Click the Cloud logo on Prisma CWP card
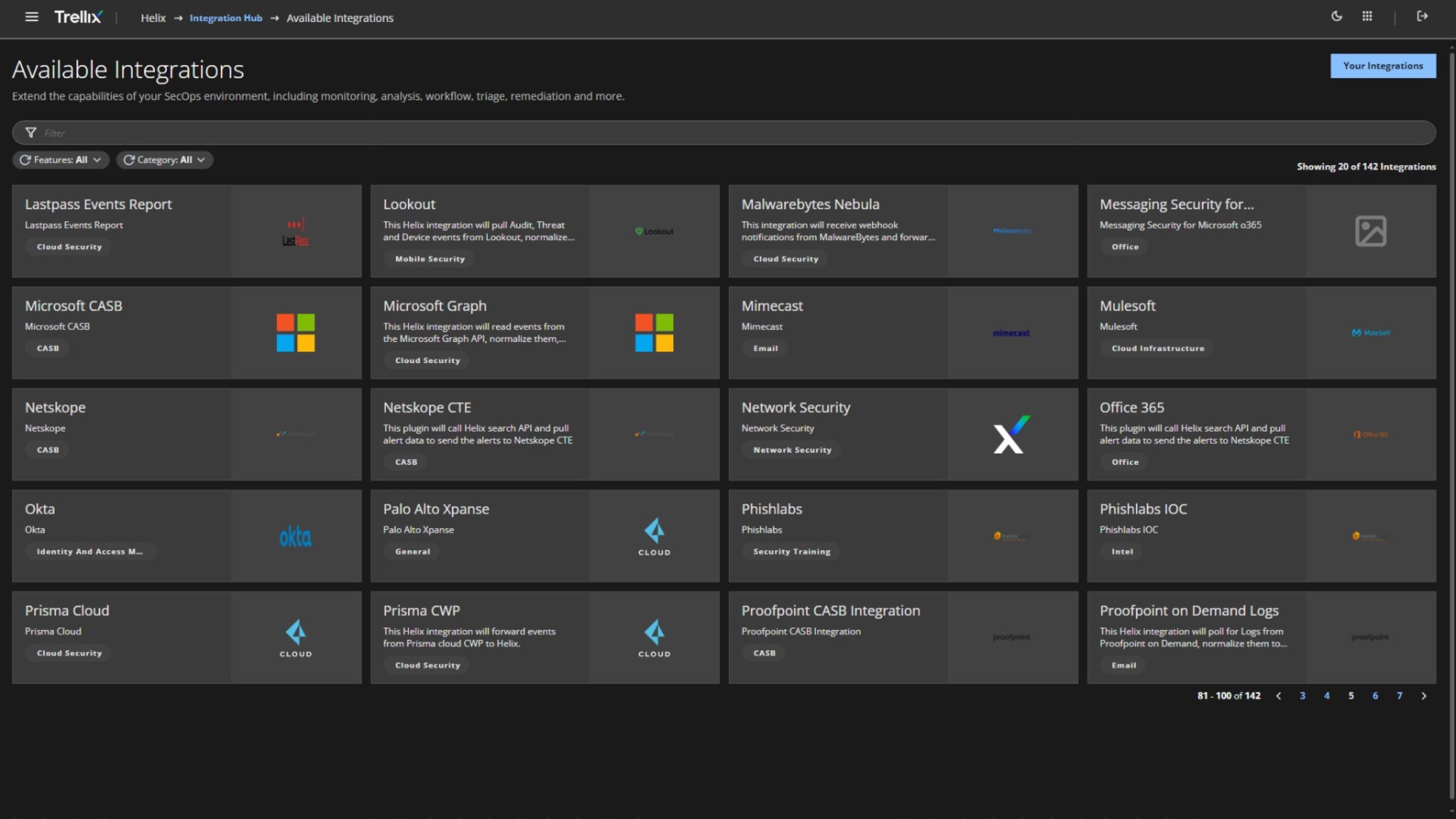This screenshot has height=819, width=1456. point(654,638)
